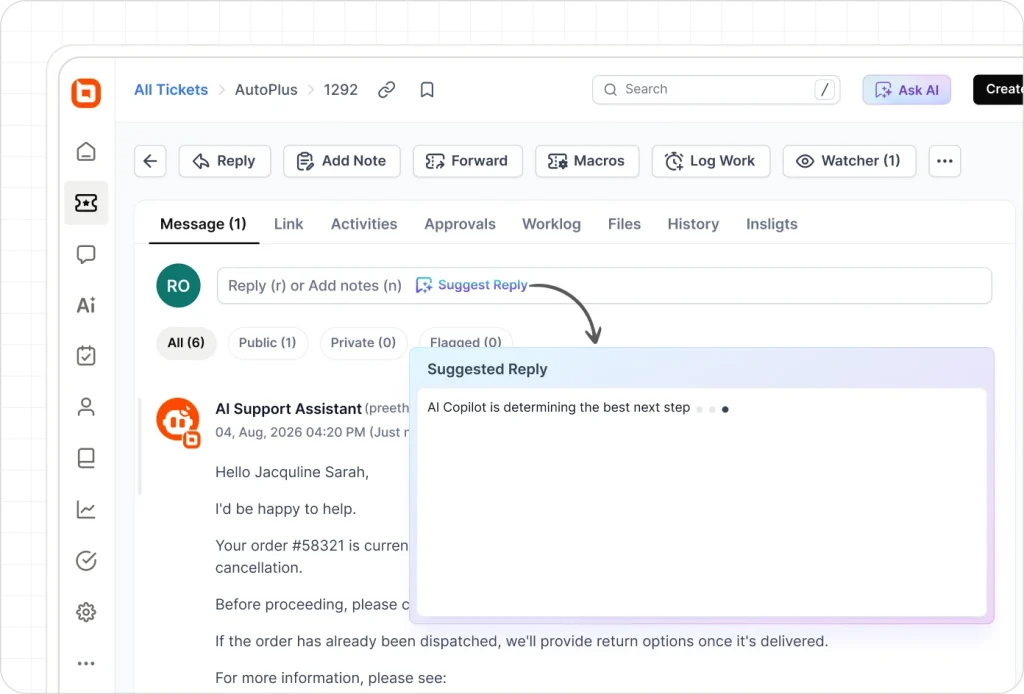Viewport: 1024px width, 694px height.
Task: Expand the sidebar more options dots
Action: coord(86,663)
